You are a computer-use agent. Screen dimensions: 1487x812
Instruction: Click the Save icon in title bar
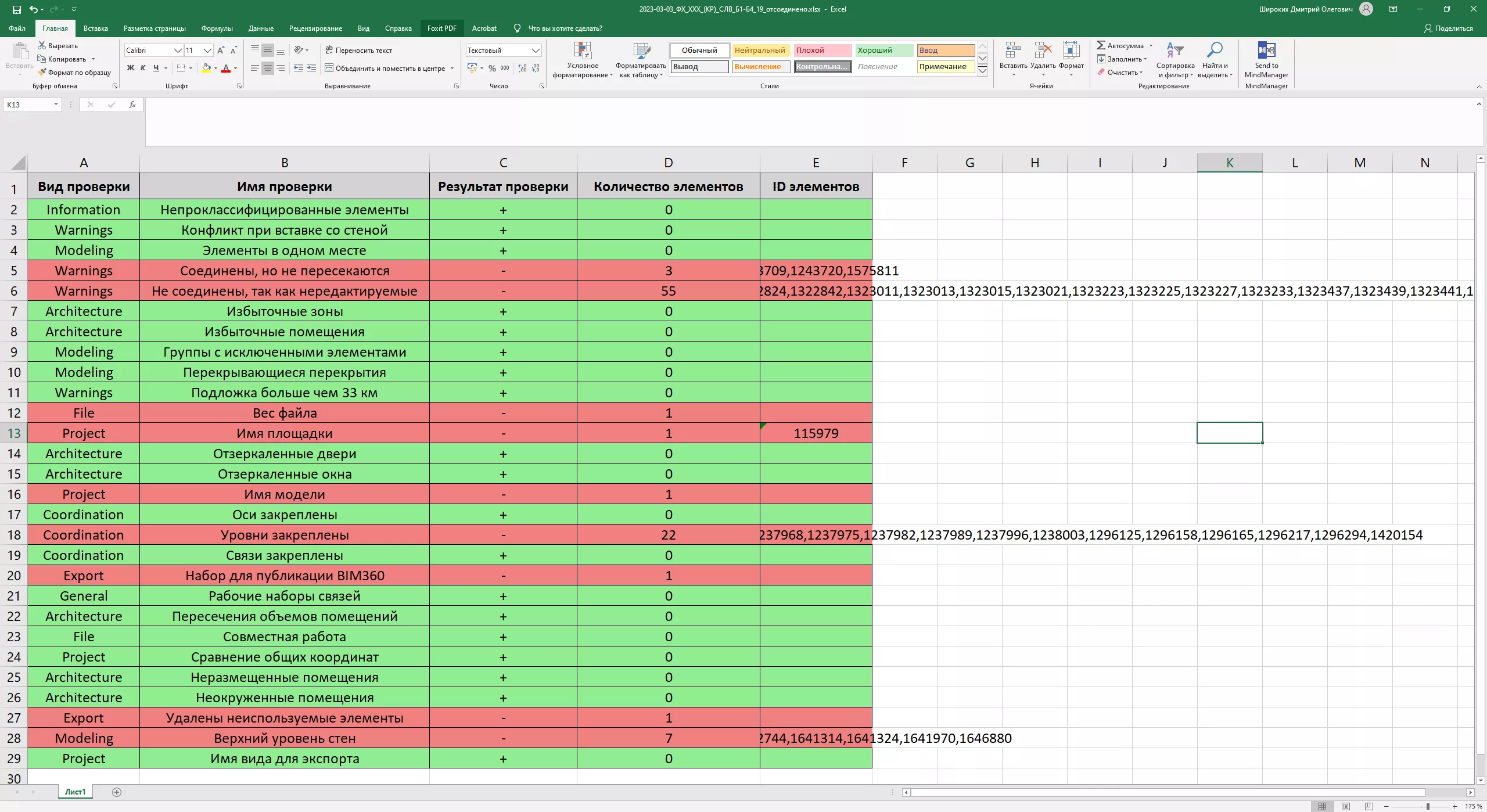click(x=16, y=9)
